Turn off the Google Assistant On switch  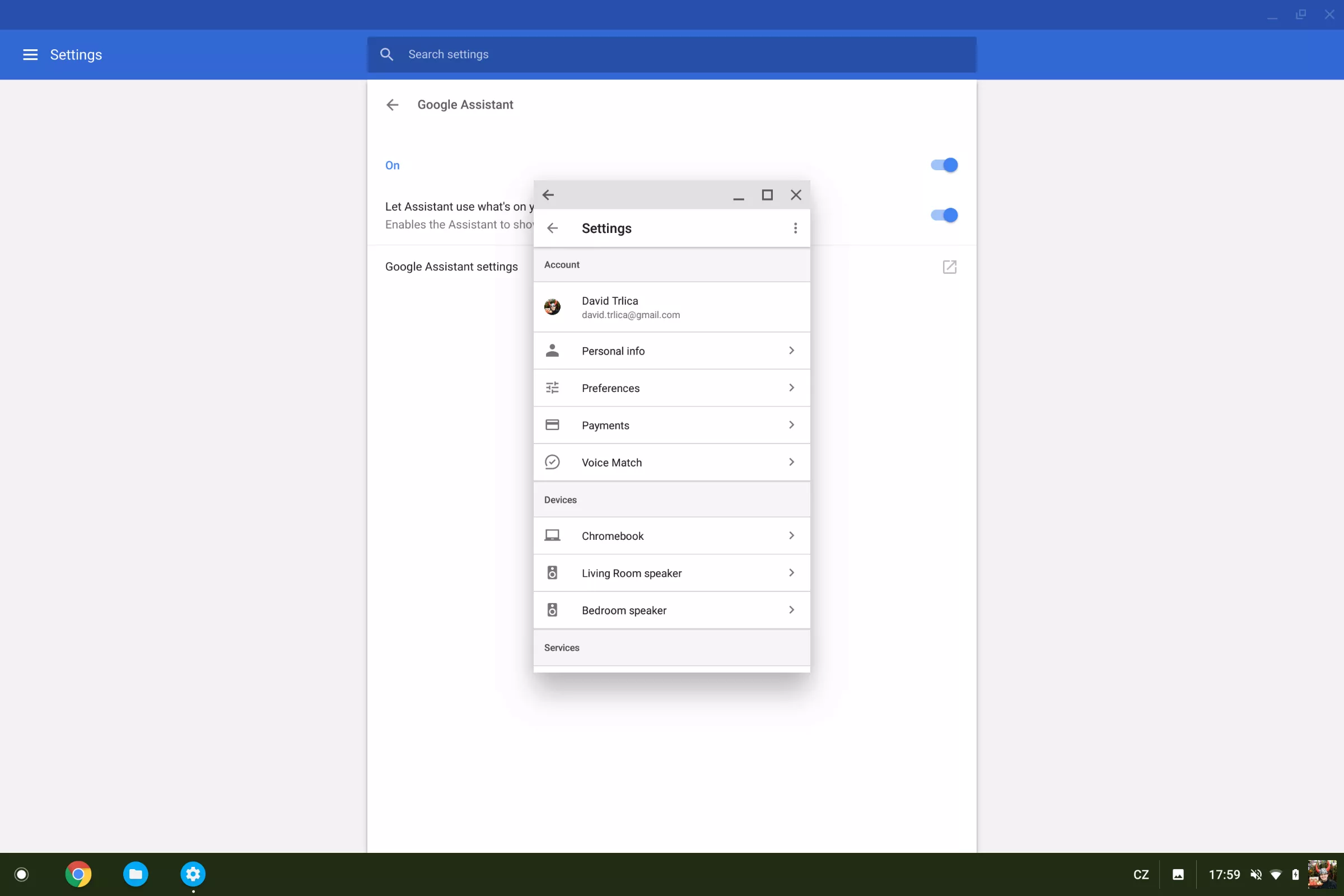tap(944, 165)
